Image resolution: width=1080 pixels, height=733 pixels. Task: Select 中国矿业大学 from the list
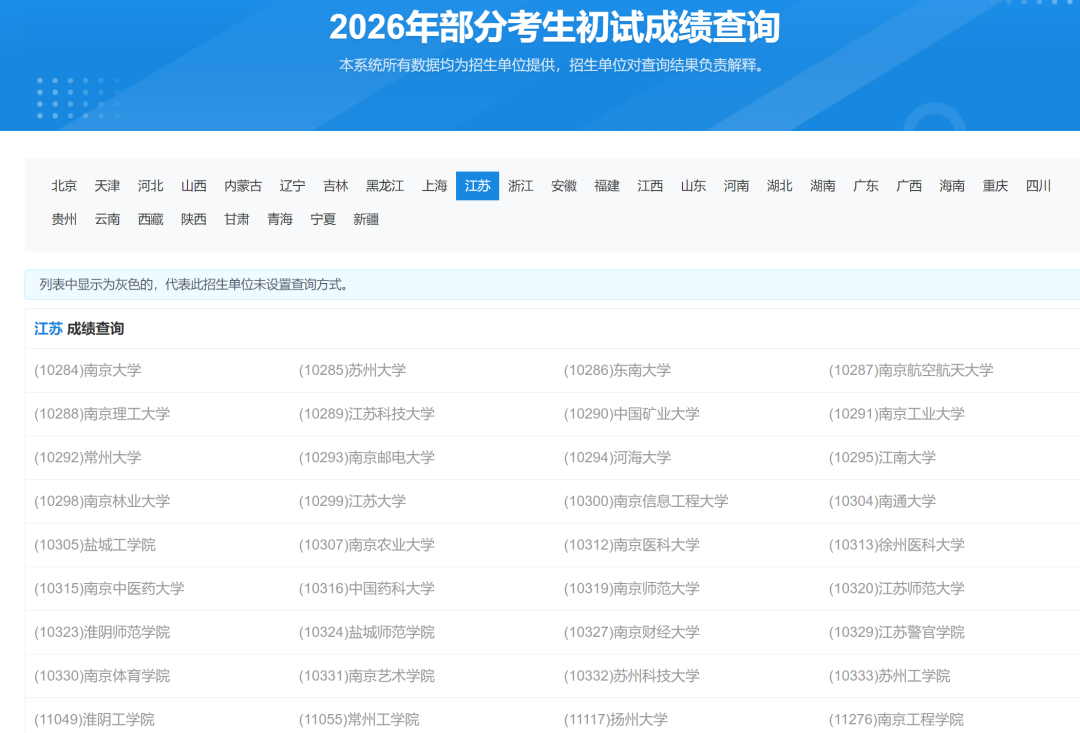point(630,414)
